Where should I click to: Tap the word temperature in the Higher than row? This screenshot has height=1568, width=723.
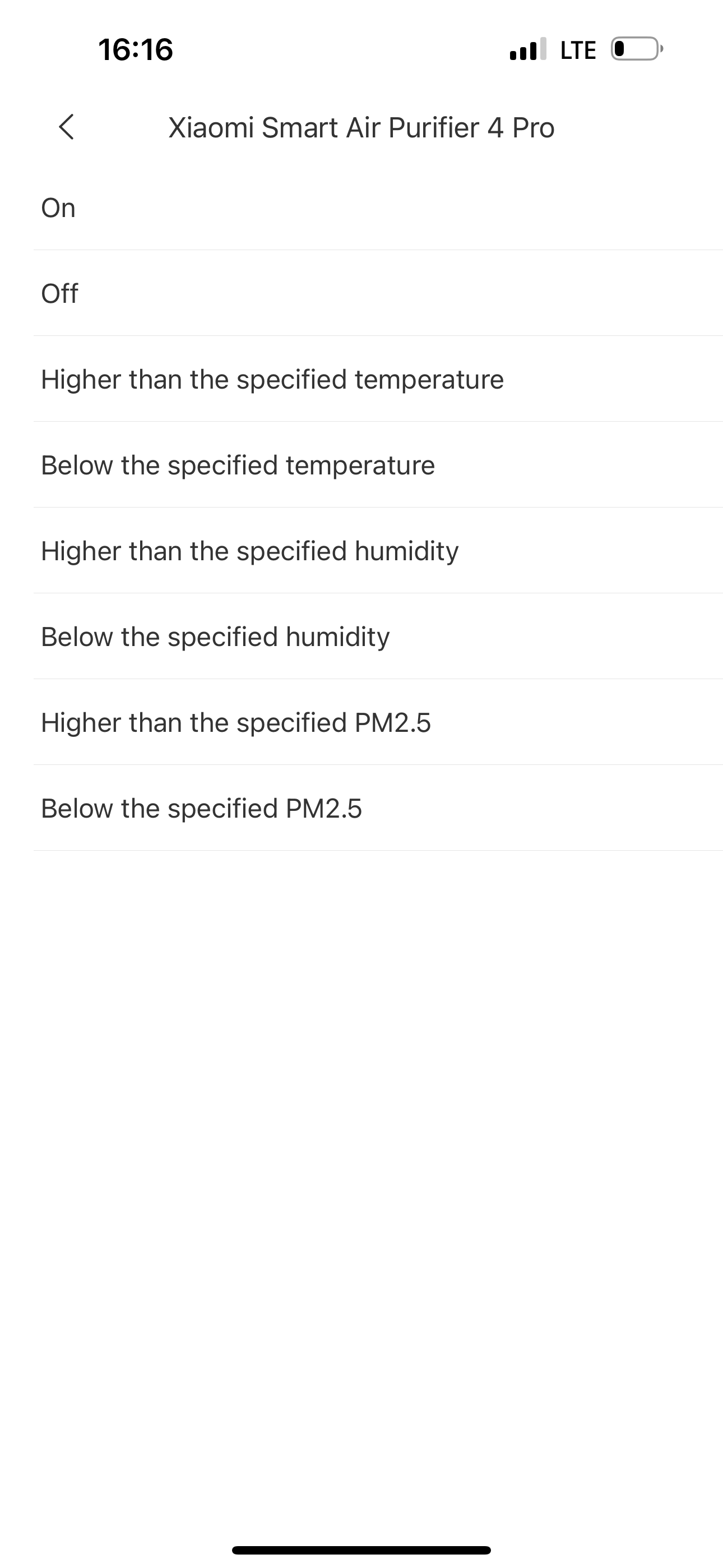tap(429, 380)
